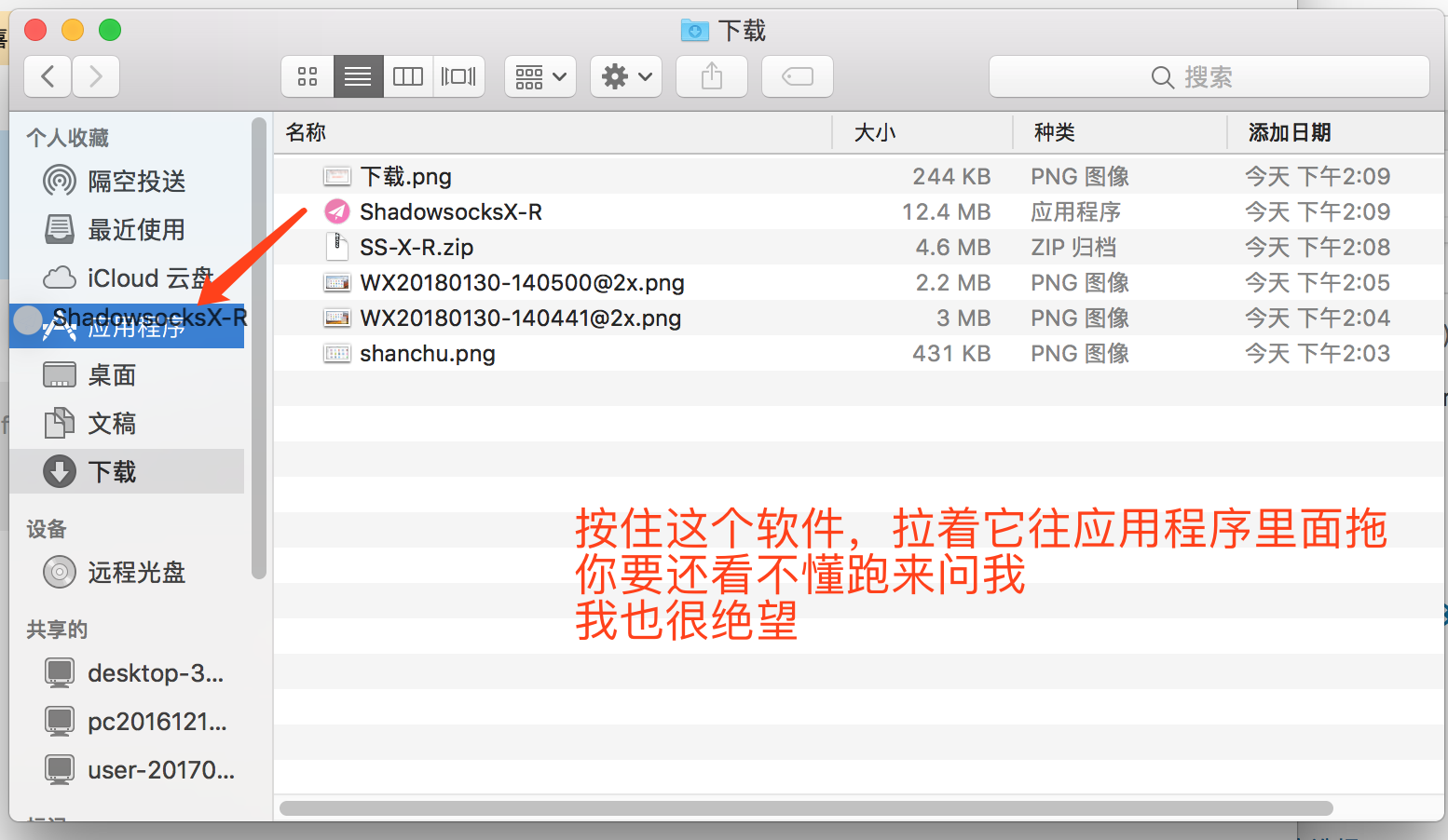Click the SS-X-R.zip archive icon
Image resolution: width=1448 pixels, height=840 pixels.
[x=336, y=247]
